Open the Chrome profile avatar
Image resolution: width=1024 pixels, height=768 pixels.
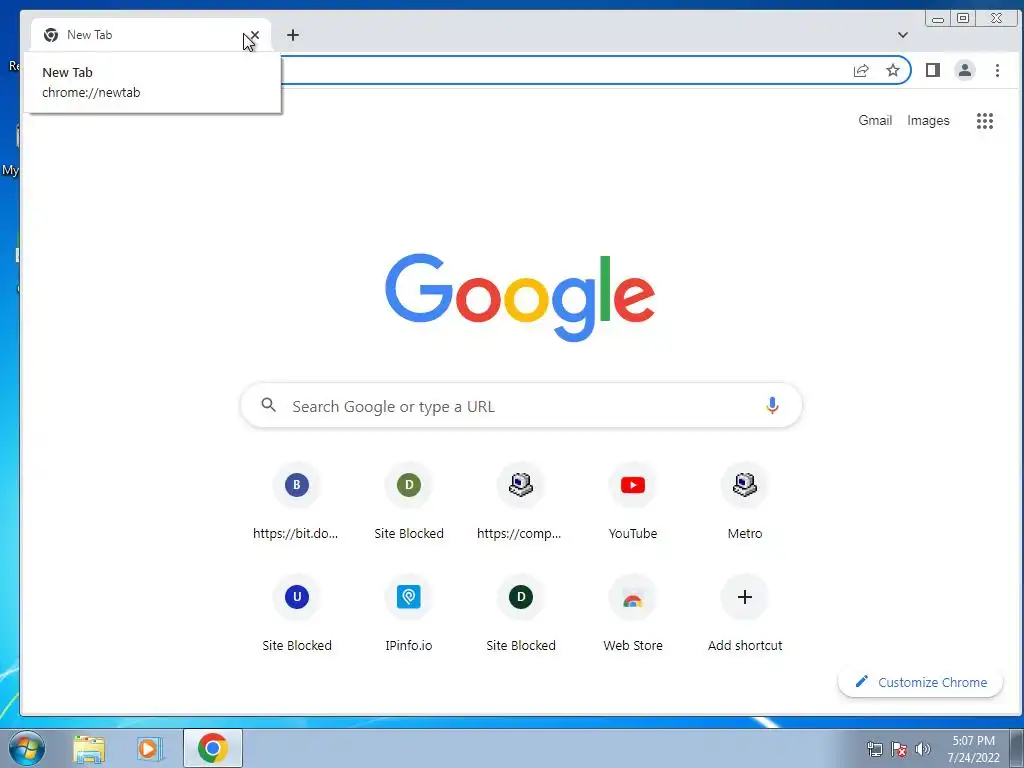965,71
